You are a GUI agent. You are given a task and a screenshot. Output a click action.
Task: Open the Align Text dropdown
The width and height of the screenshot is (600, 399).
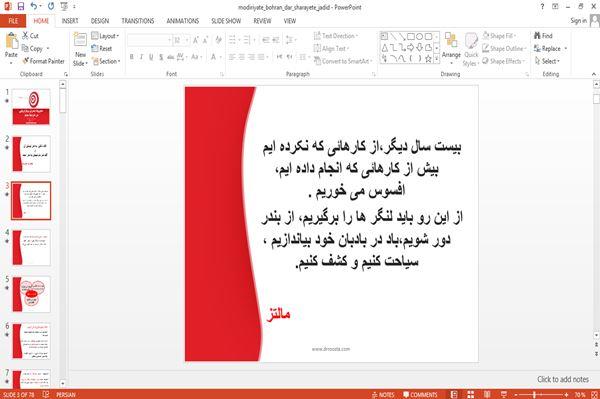(331, 48)
